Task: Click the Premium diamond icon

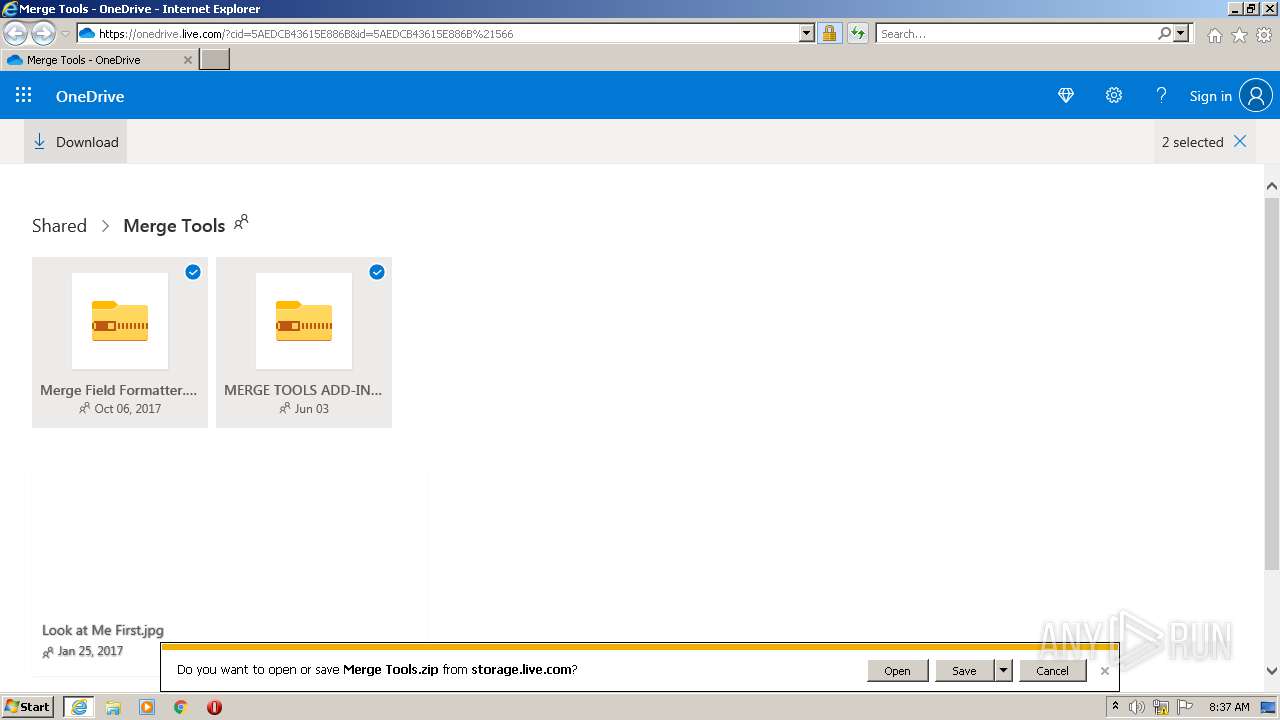Action: [1066, 95]
